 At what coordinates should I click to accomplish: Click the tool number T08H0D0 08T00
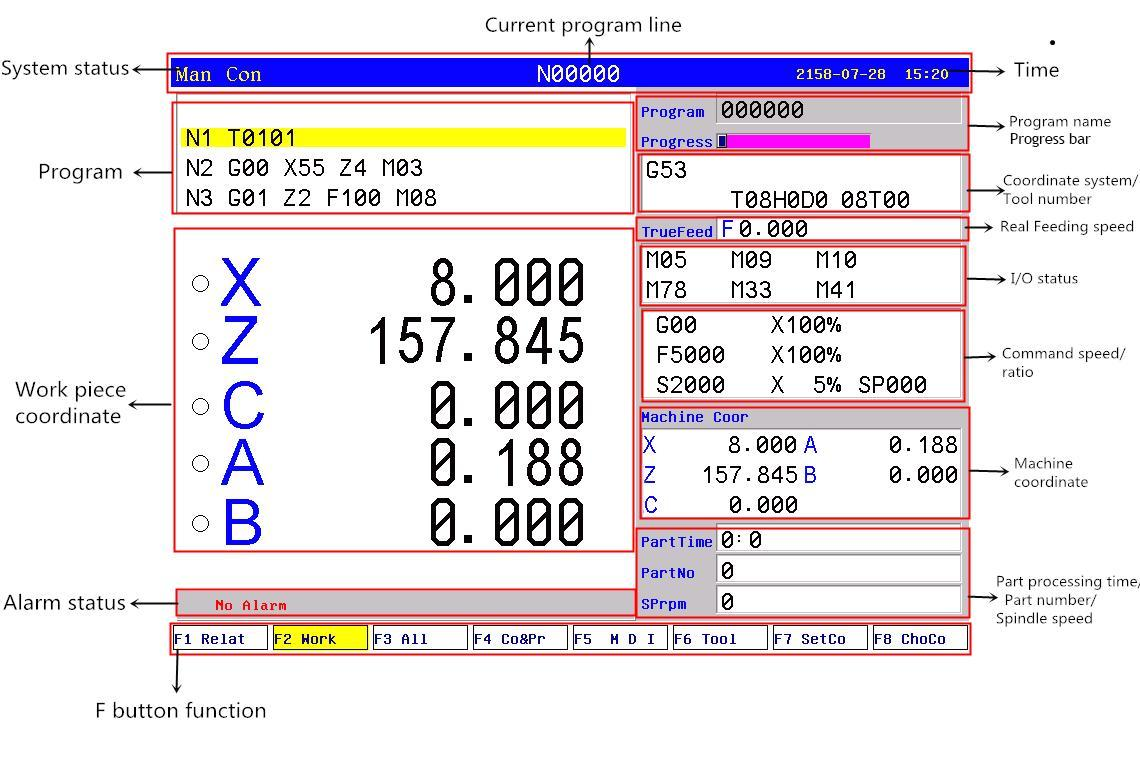coord(820,199)
